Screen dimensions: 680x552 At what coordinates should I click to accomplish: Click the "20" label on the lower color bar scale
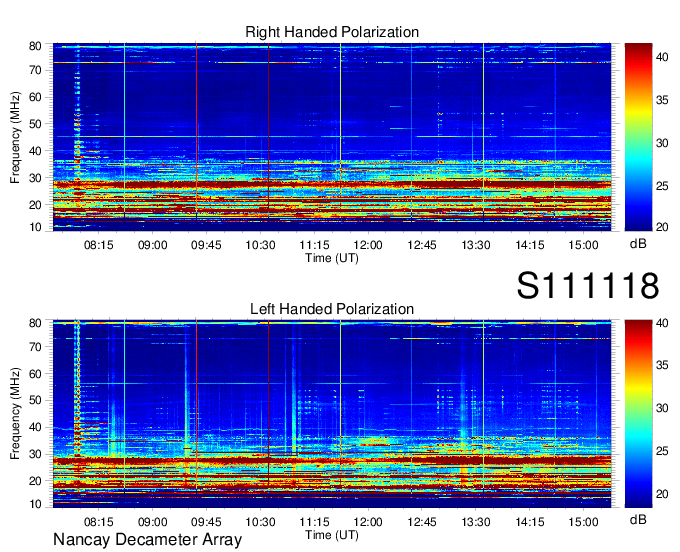tap(662, 494)
